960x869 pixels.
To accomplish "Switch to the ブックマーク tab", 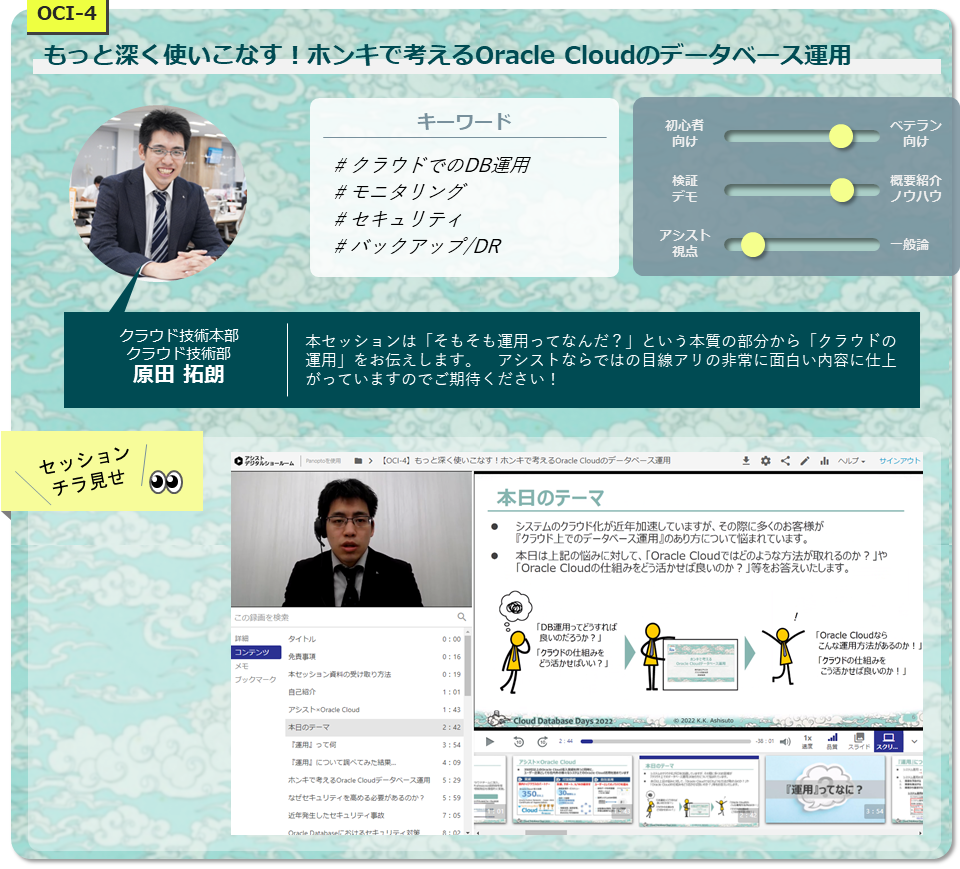I will pyautogui.click(x=255, y=679).
